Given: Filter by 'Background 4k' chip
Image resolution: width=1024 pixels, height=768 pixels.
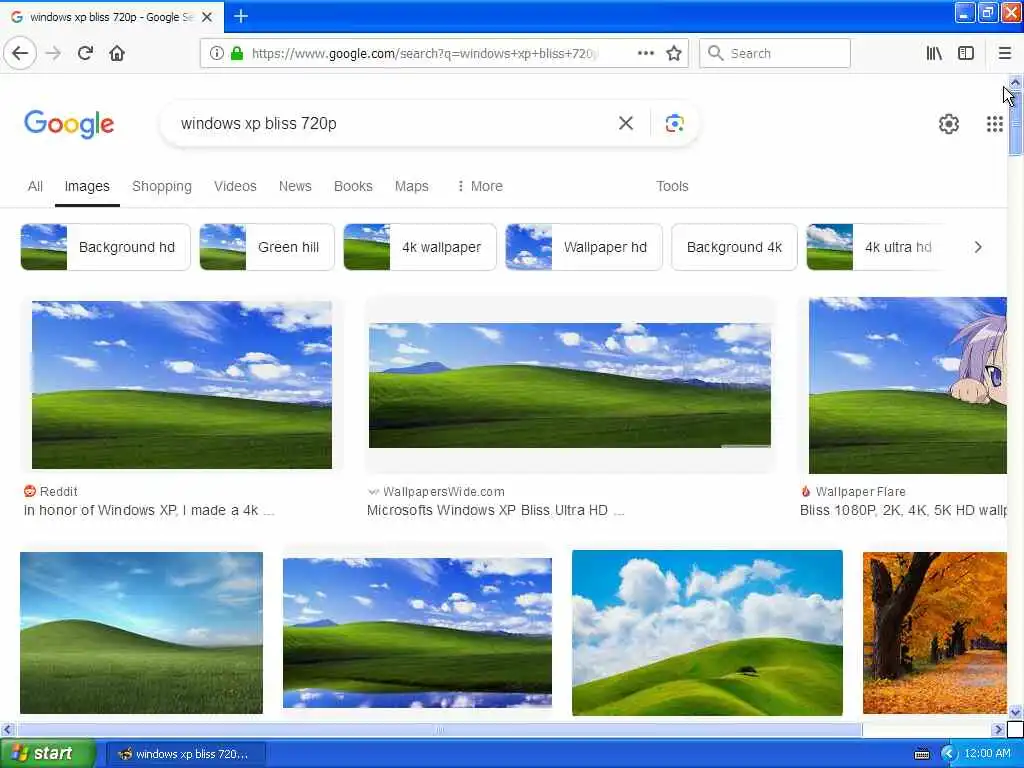Looking at the screenshot, I should pos(734,247).
